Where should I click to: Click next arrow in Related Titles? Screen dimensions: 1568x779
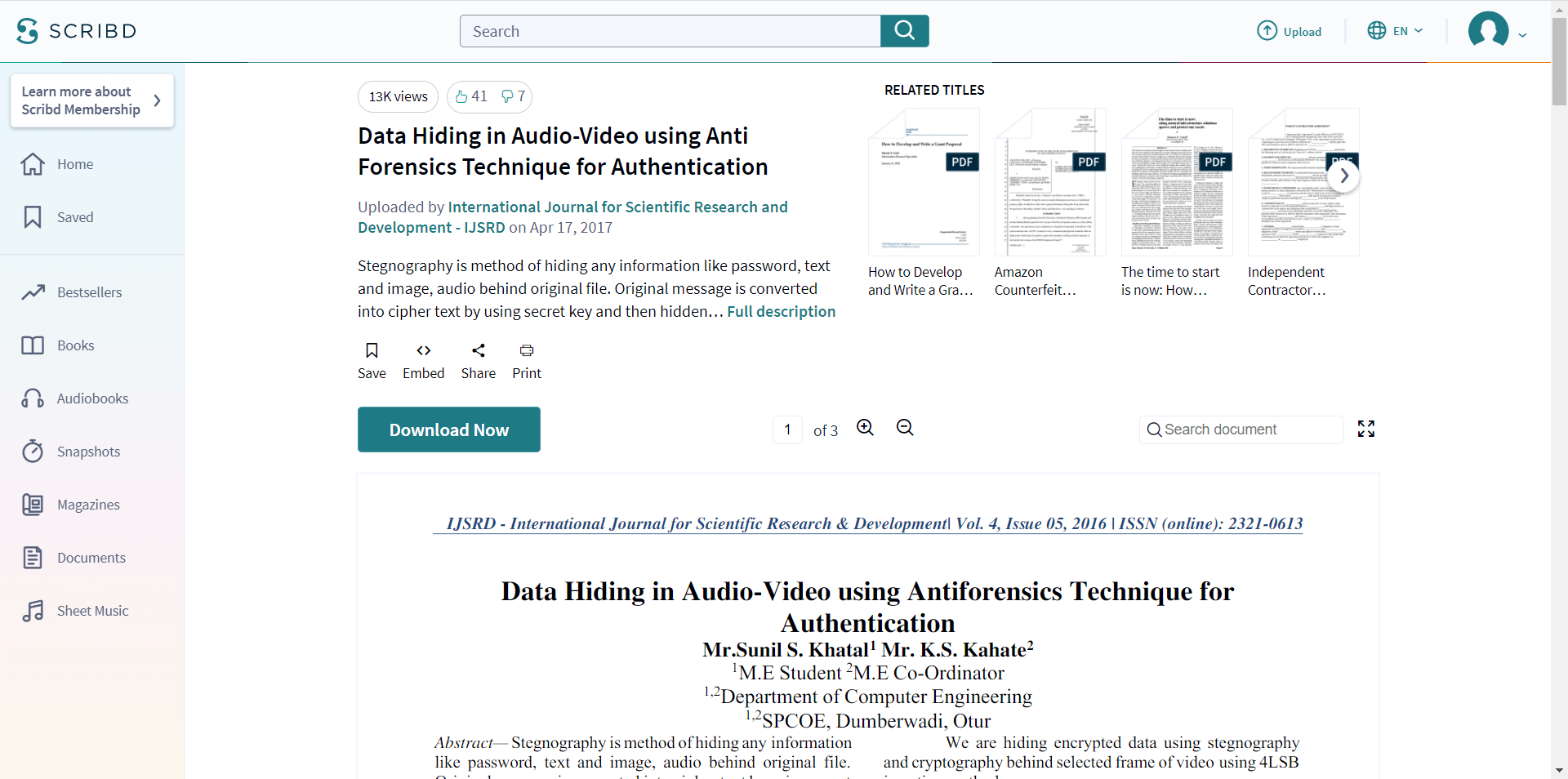pos(1343,176)
